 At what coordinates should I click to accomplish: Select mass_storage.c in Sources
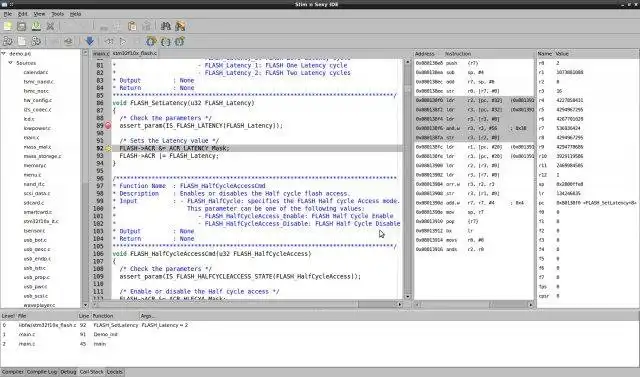(42, 156)
